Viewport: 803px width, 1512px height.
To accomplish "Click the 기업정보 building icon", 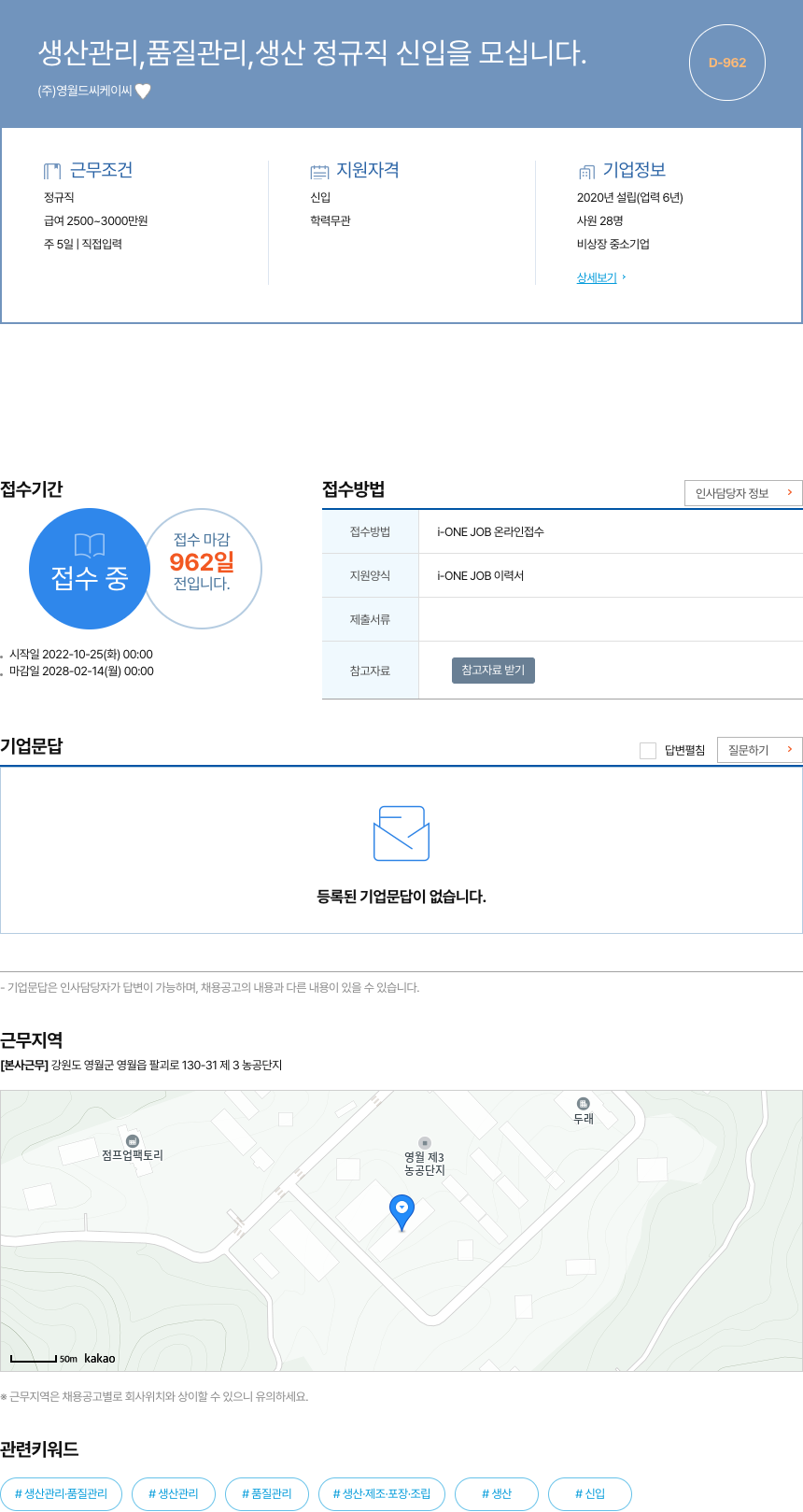I will 586,171.
